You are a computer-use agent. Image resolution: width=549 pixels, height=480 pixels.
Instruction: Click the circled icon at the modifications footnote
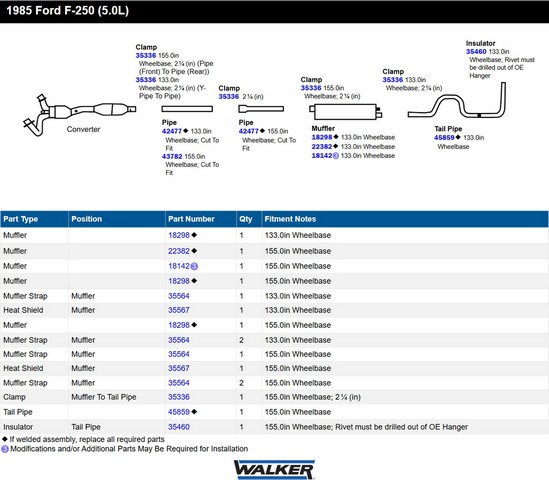pyautogui.click(x=5, y=449)
